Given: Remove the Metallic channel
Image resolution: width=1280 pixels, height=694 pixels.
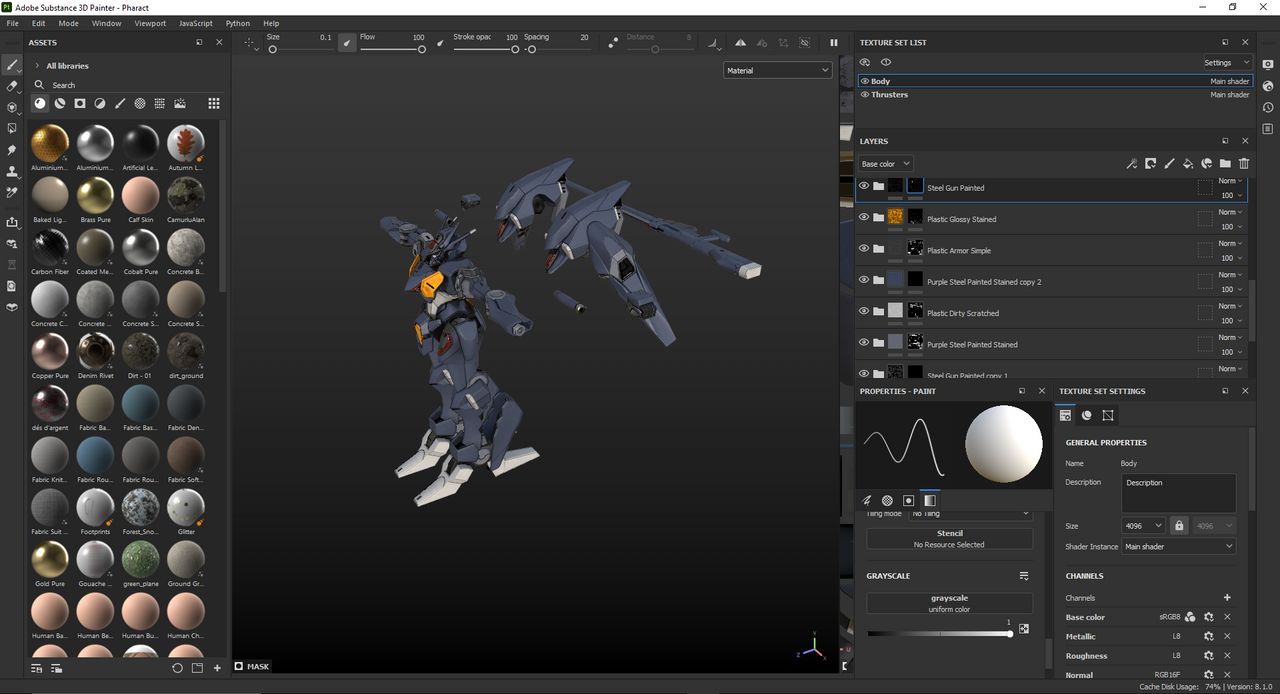Looking at the screenshot, I should point(1227,636).
